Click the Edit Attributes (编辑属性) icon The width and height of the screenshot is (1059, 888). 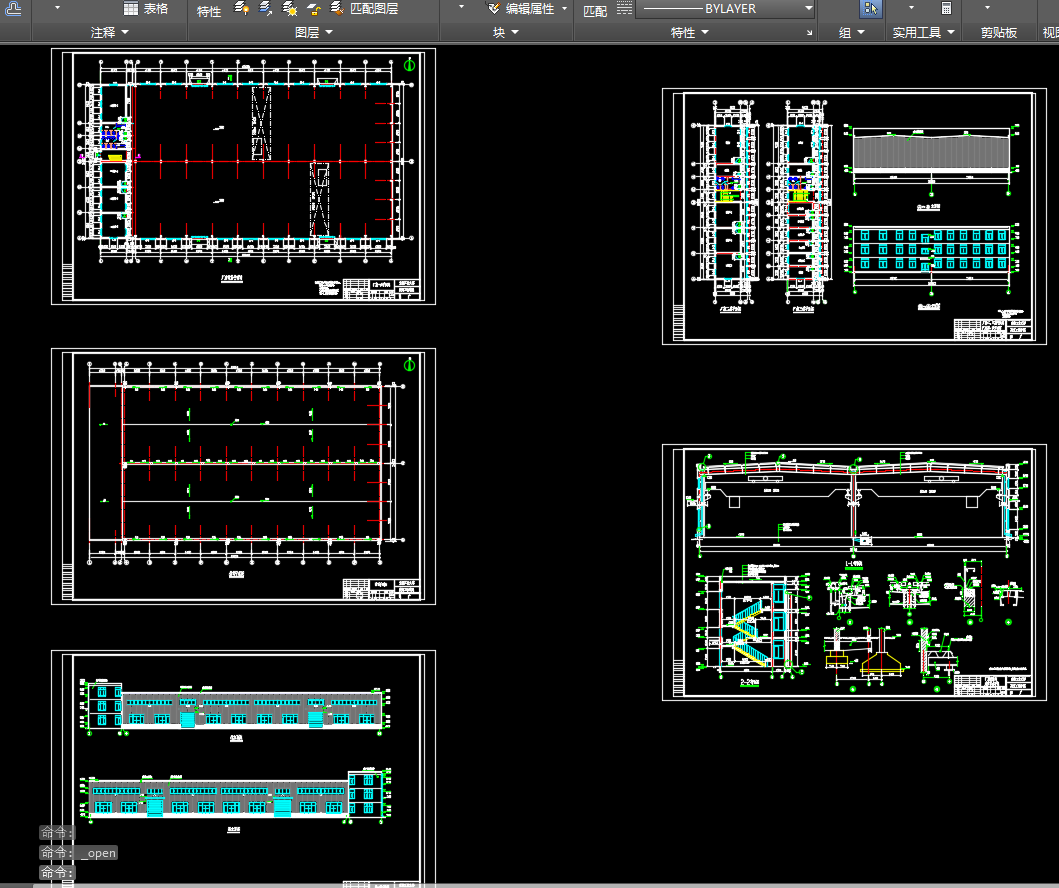pos(495,9)
